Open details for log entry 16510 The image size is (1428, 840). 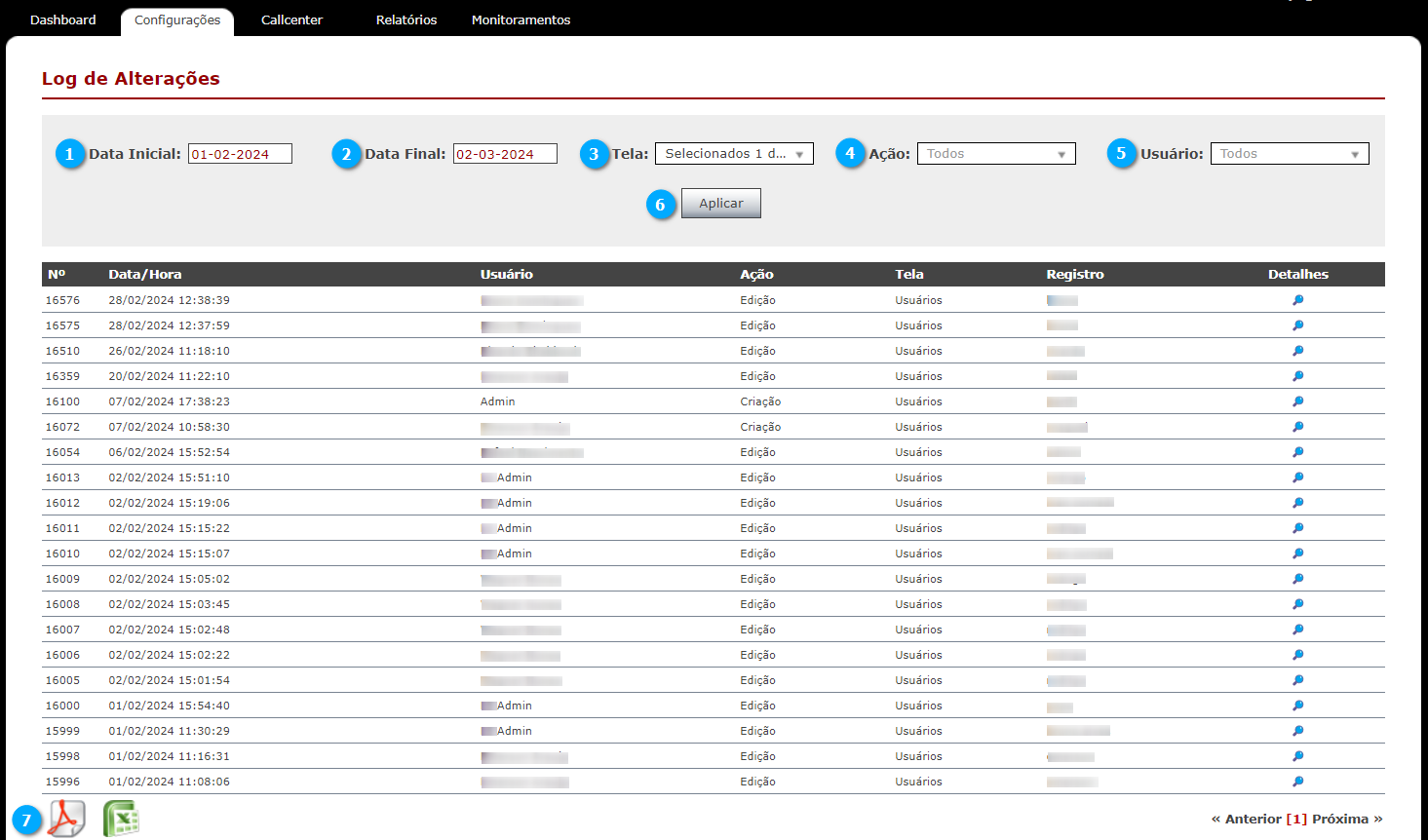(x=1297, y=351)
